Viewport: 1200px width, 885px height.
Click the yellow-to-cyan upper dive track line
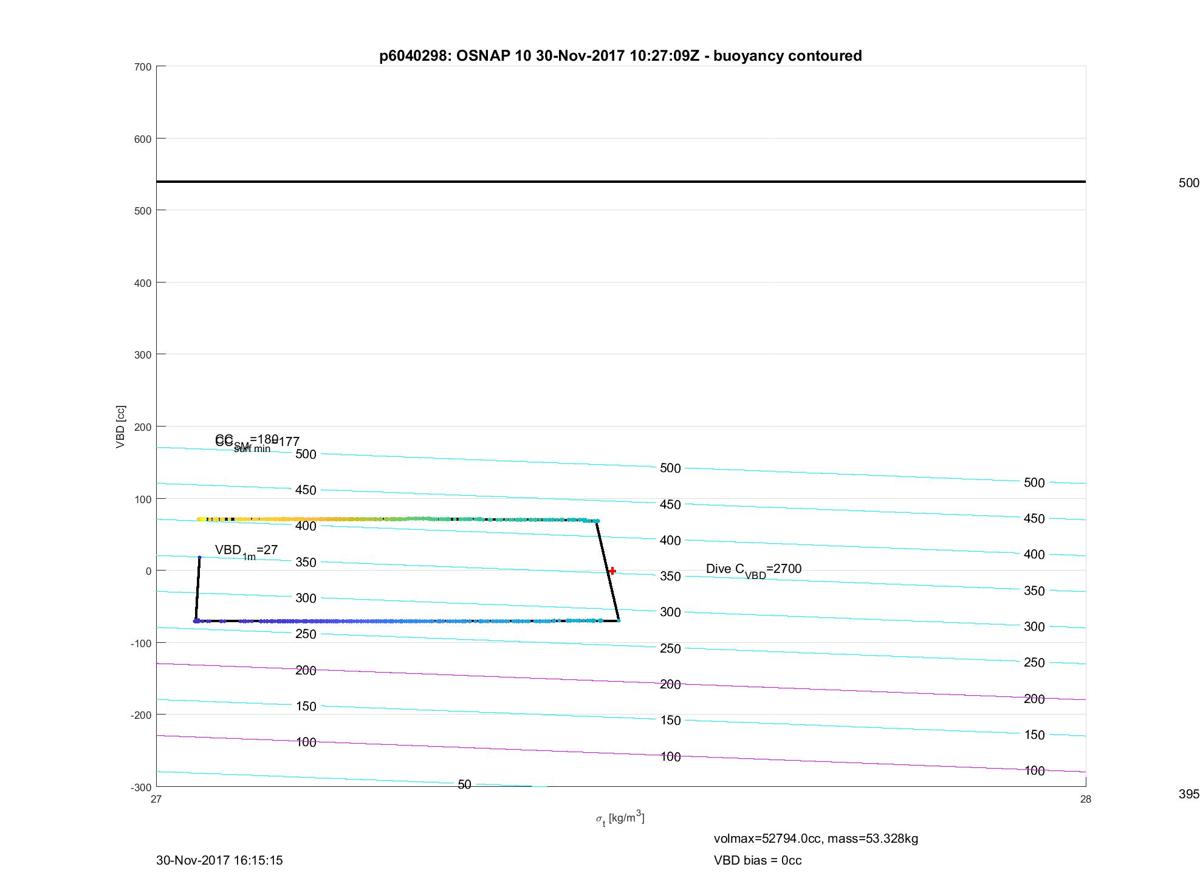click(x=398, y=519)
